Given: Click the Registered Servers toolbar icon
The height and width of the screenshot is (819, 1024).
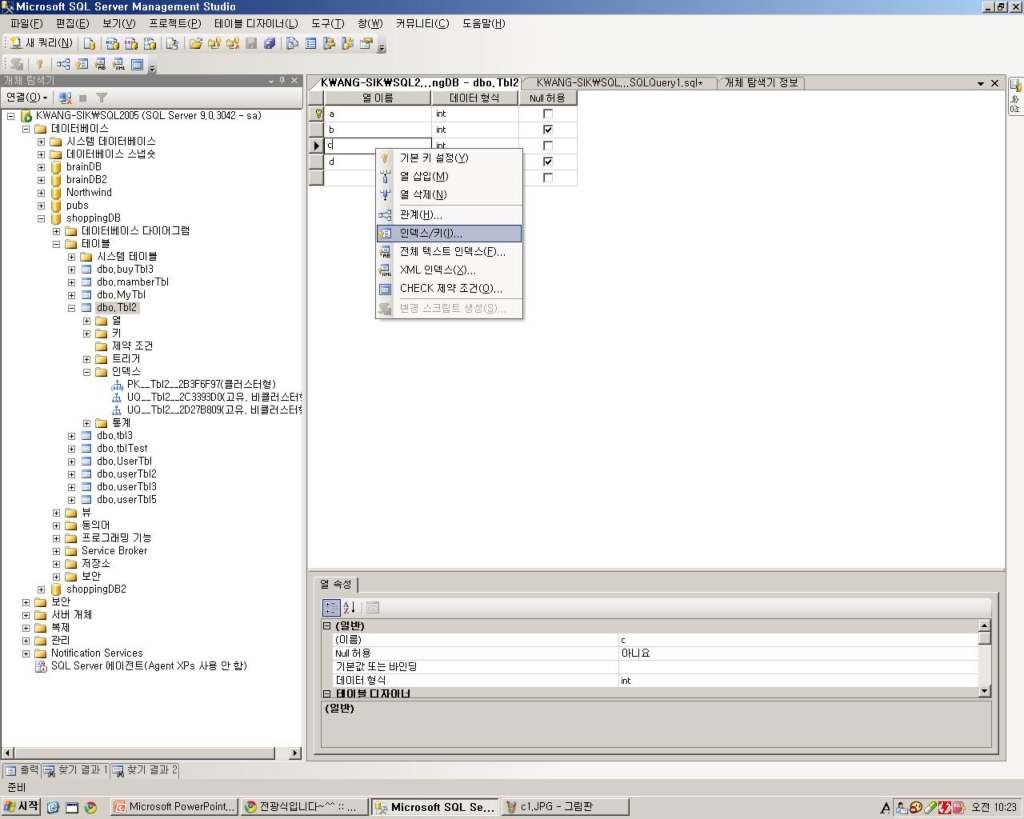Looking at the screenshot, I should tap(292, 44).
